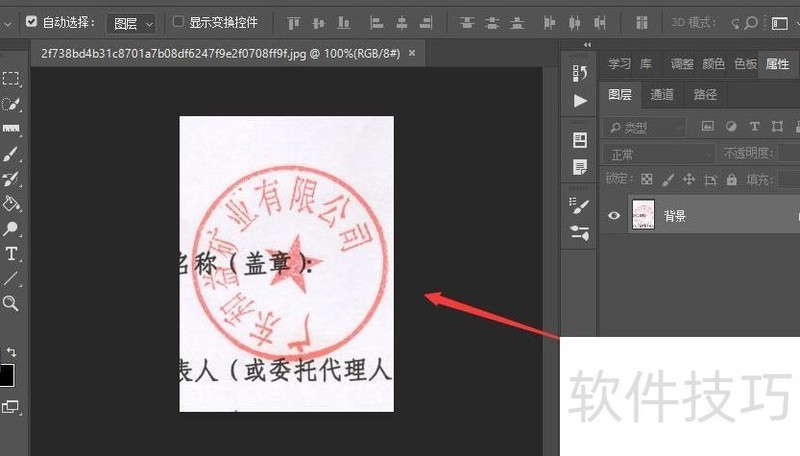Expand the 类型 layer filter dropdown
Viewport: 800px width, 456px height.
(645, 127)
